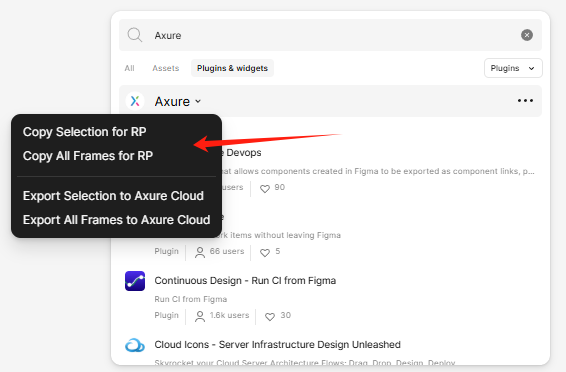Click the heart icon showing 30 likes
The height and width of the screenshot is (372, 566).
270,316
